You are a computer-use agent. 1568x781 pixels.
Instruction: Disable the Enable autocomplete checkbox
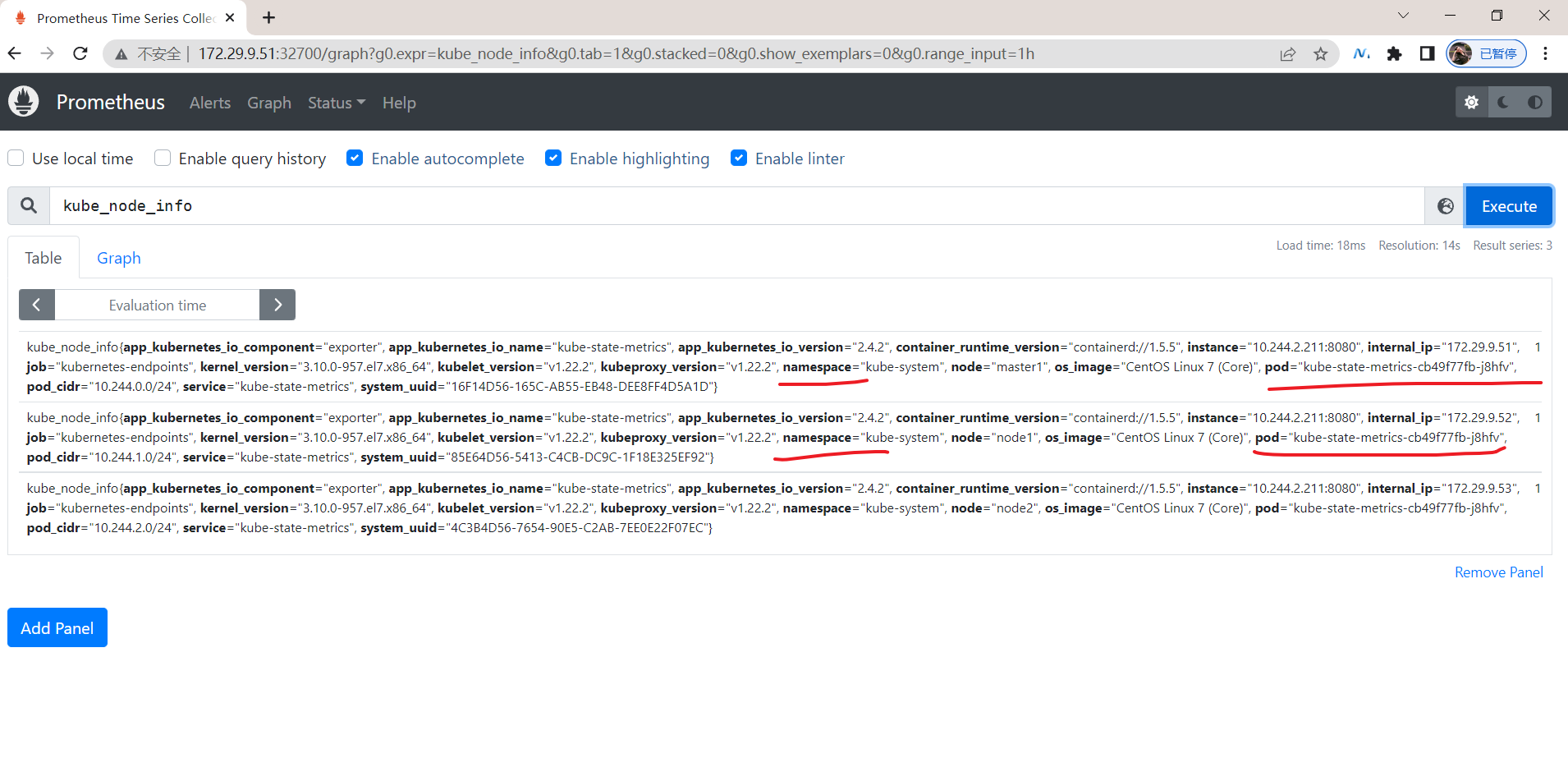click(x=355, y=158)
